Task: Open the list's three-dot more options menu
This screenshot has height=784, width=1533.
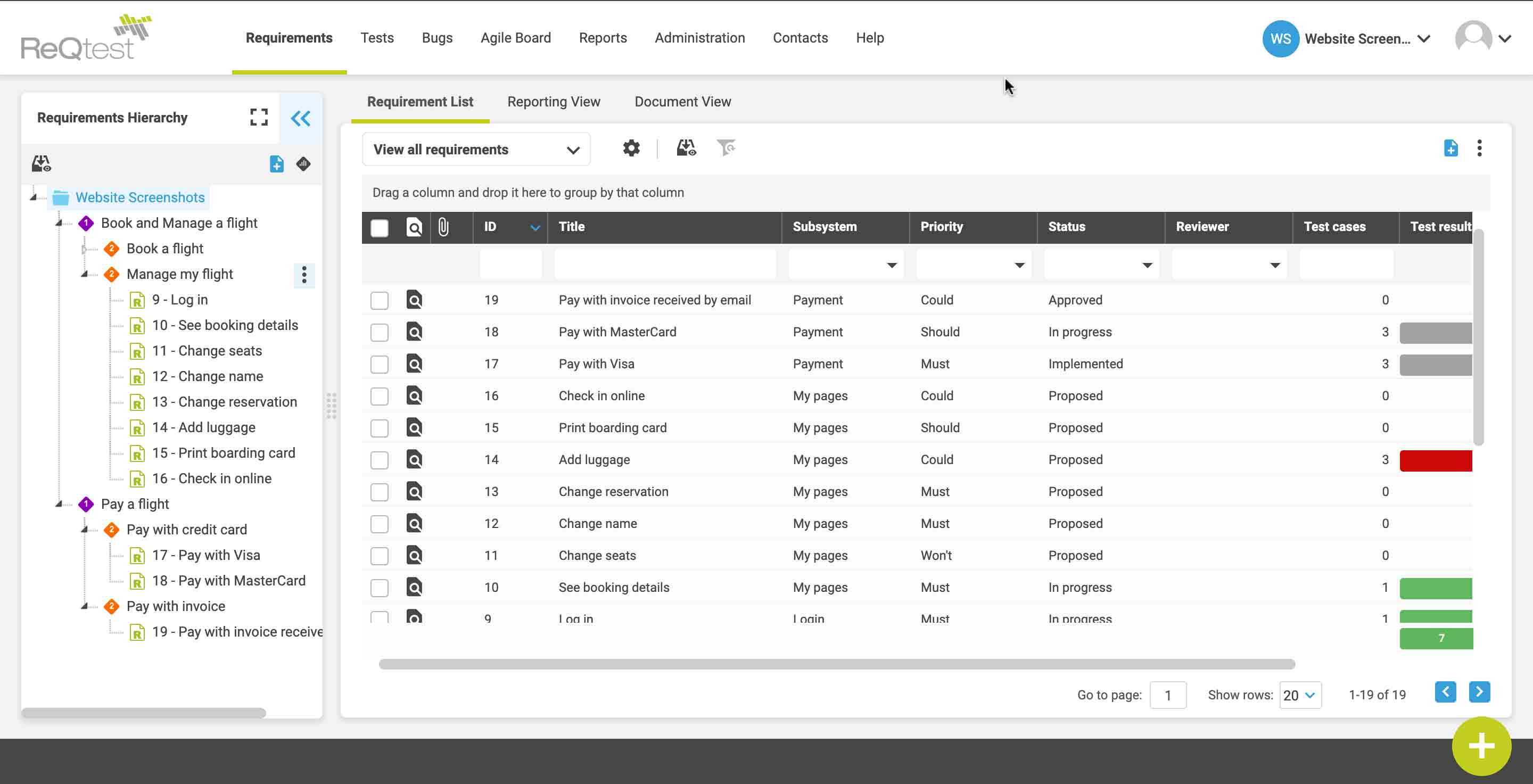Action: (1479, 148)
